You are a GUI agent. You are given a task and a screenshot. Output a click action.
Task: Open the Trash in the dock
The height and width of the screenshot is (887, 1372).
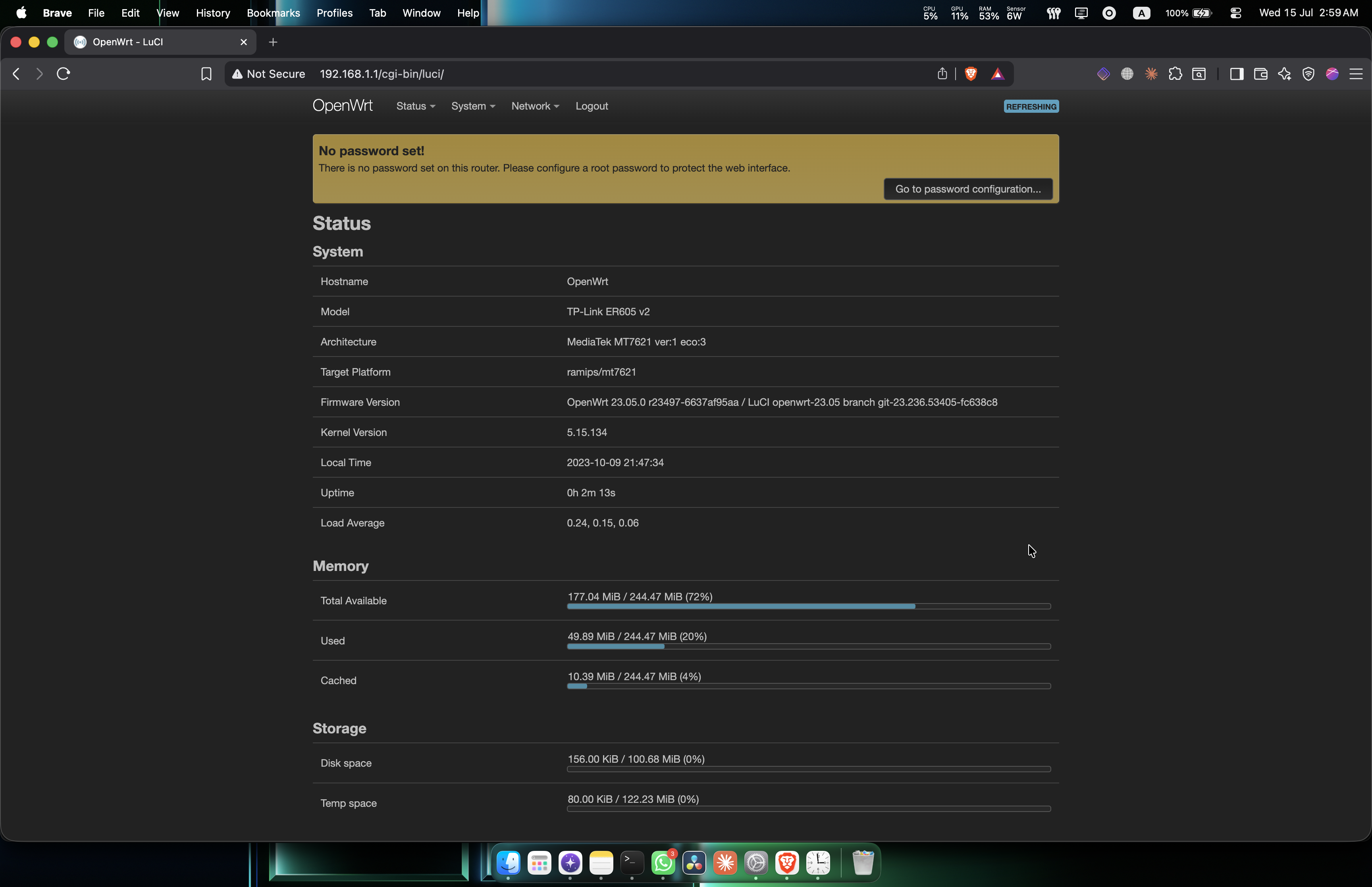(863, 862)
